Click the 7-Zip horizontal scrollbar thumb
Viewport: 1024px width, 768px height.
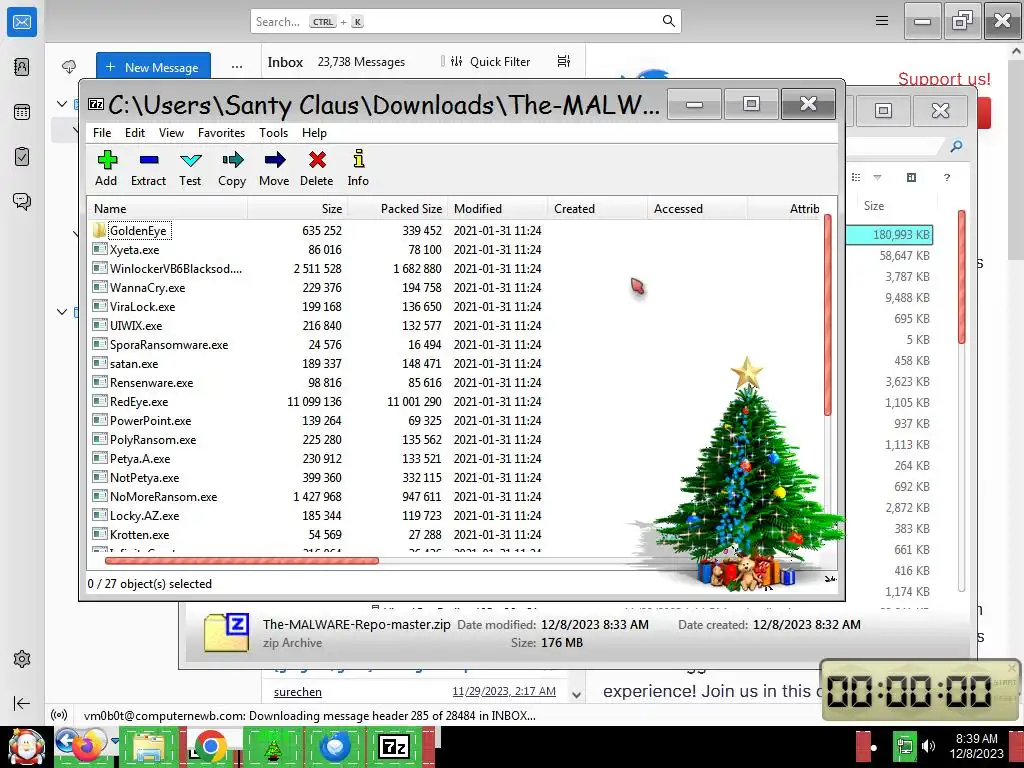242,560
